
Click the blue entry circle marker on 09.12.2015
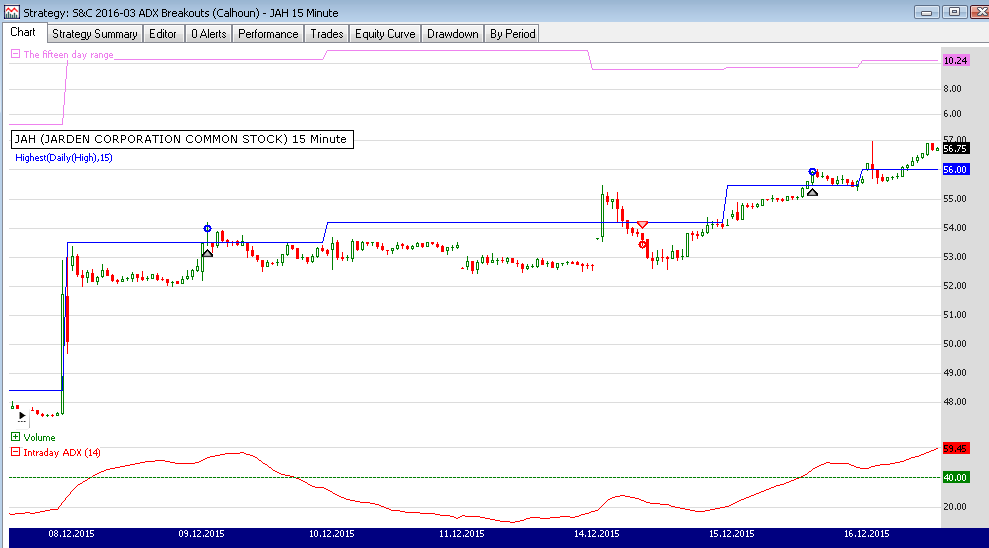[207, 229]
